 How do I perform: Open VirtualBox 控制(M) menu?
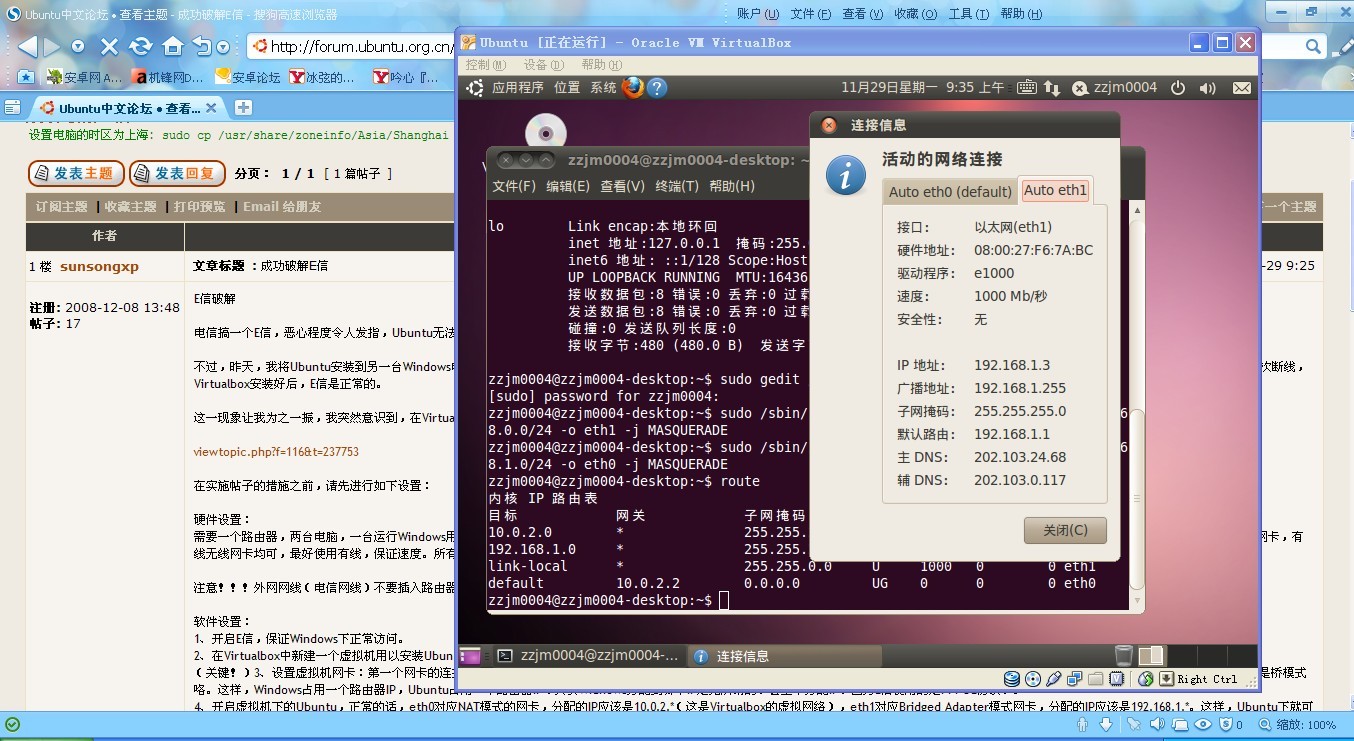(486, 65)
